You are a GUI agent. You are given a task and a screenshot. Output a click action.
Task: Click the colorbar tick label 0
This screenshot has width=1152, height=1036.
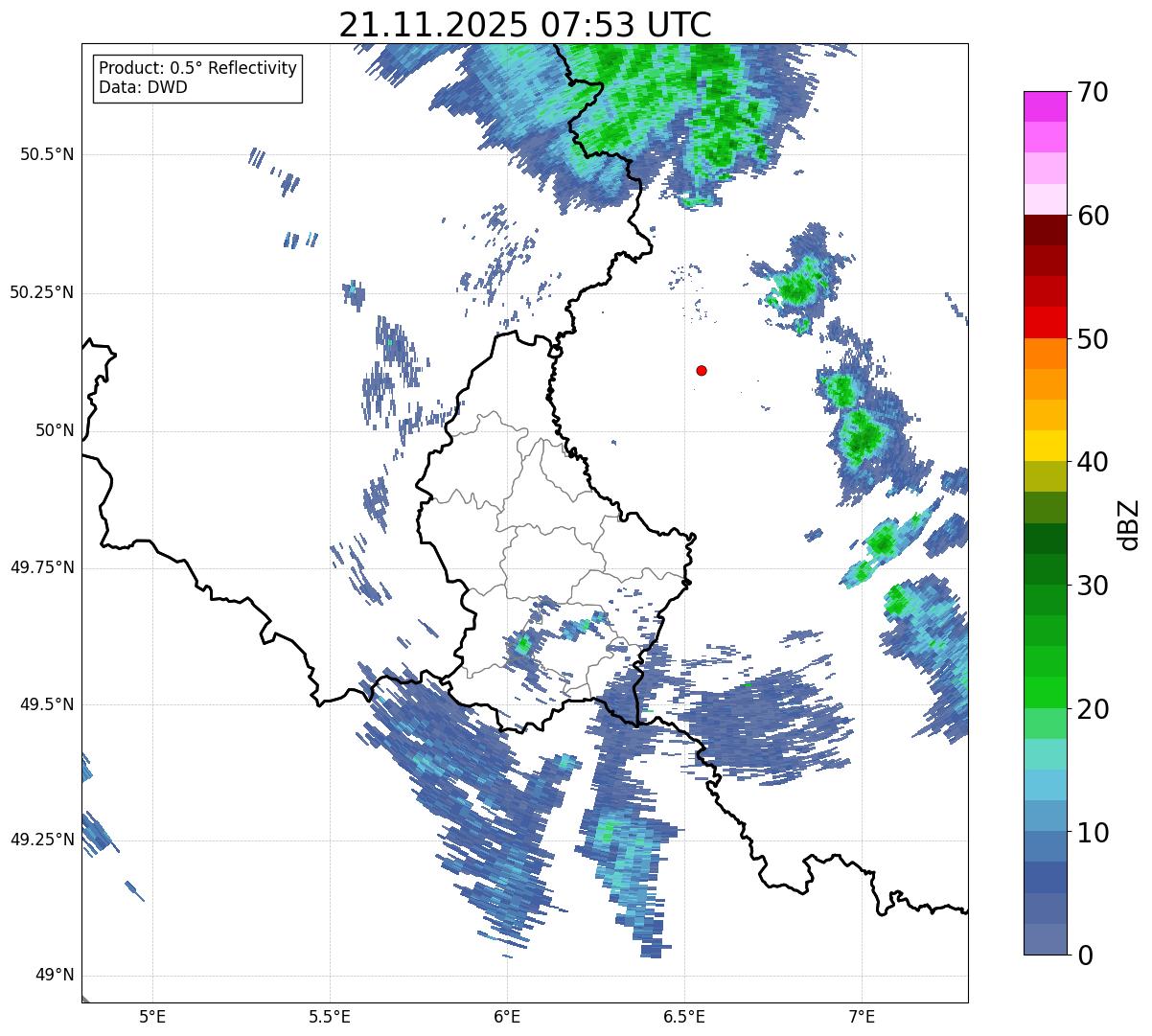tap(1084, 955)
